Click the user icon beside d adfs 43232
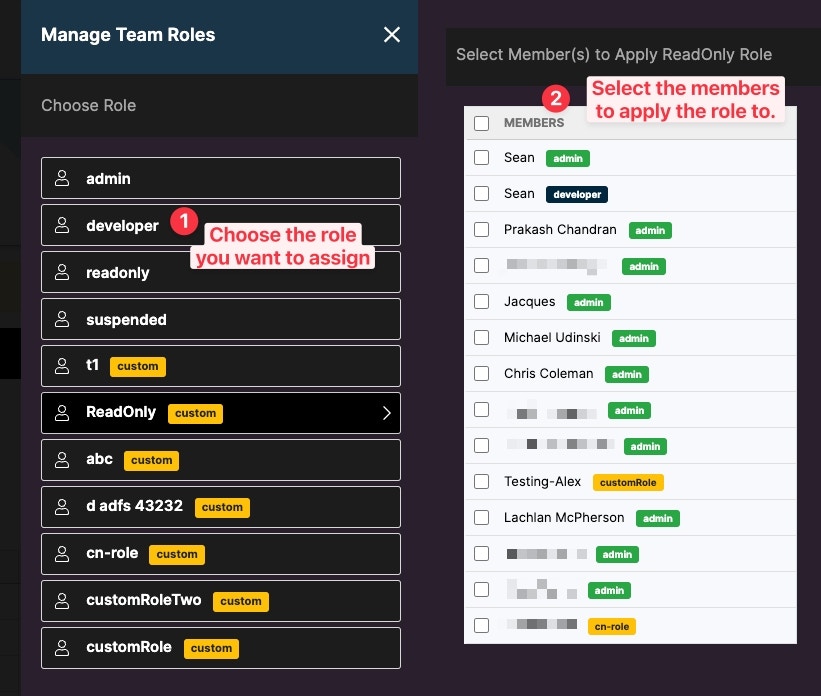 click(x=62, y=507)
